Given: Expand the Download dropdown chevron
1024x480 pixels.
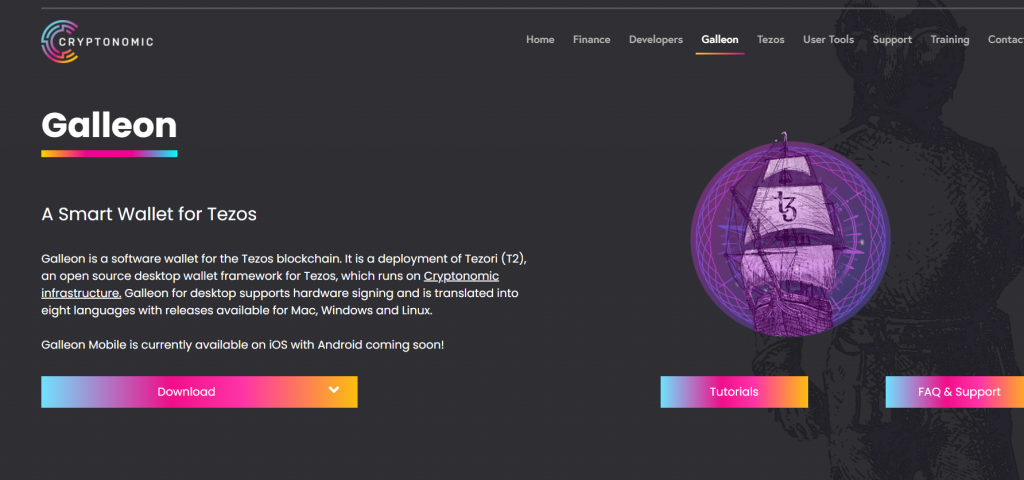Looking at the screenshot, I should click(334, 390).
